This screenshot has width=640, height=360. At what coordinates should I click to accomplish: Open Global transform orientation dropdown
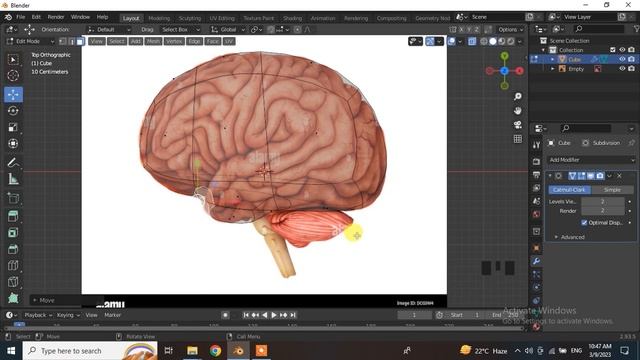[x=228, y=29]
